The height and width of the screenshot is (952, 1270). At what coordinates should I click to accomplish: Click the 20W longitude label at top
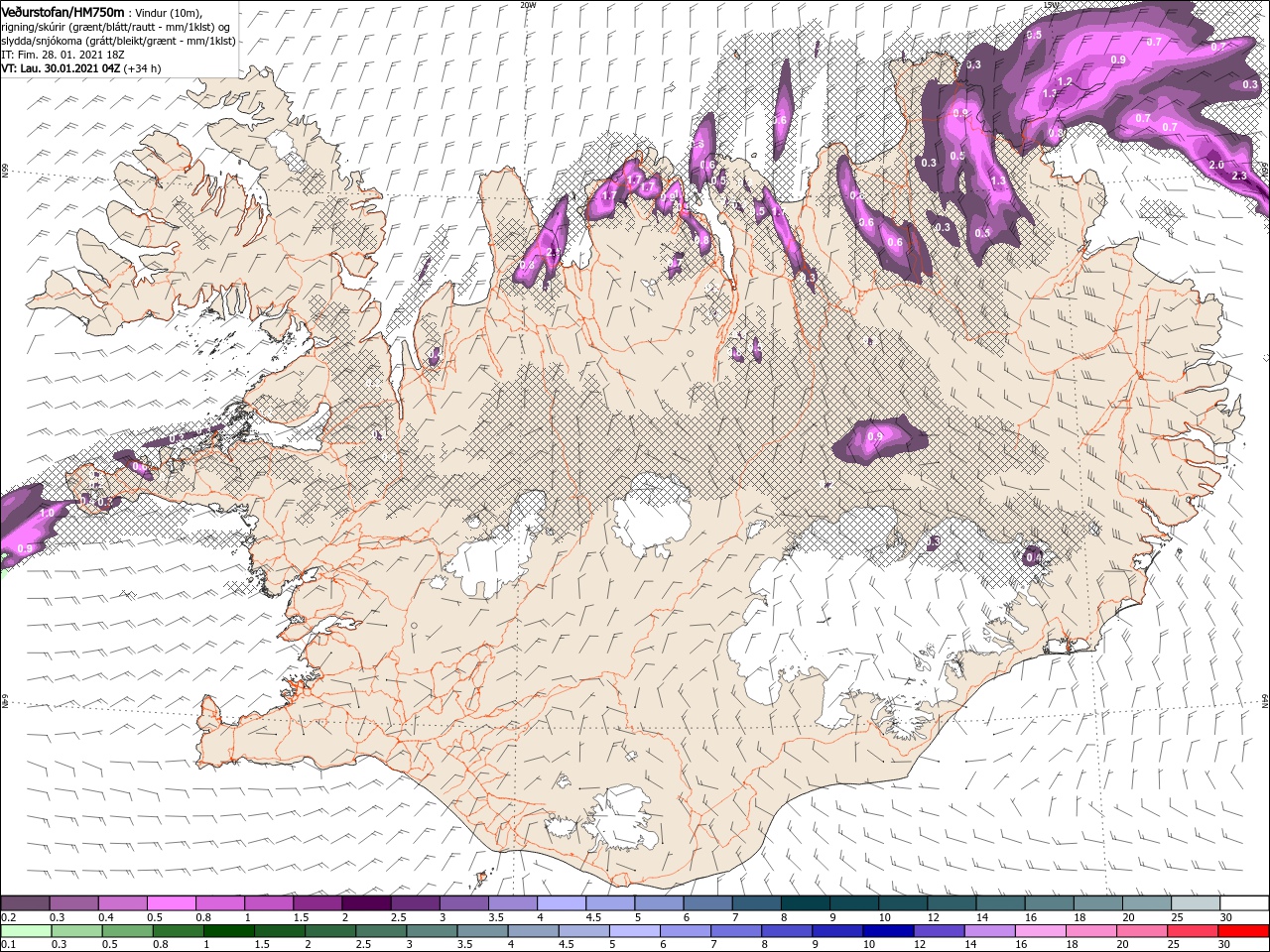[528, 5]
